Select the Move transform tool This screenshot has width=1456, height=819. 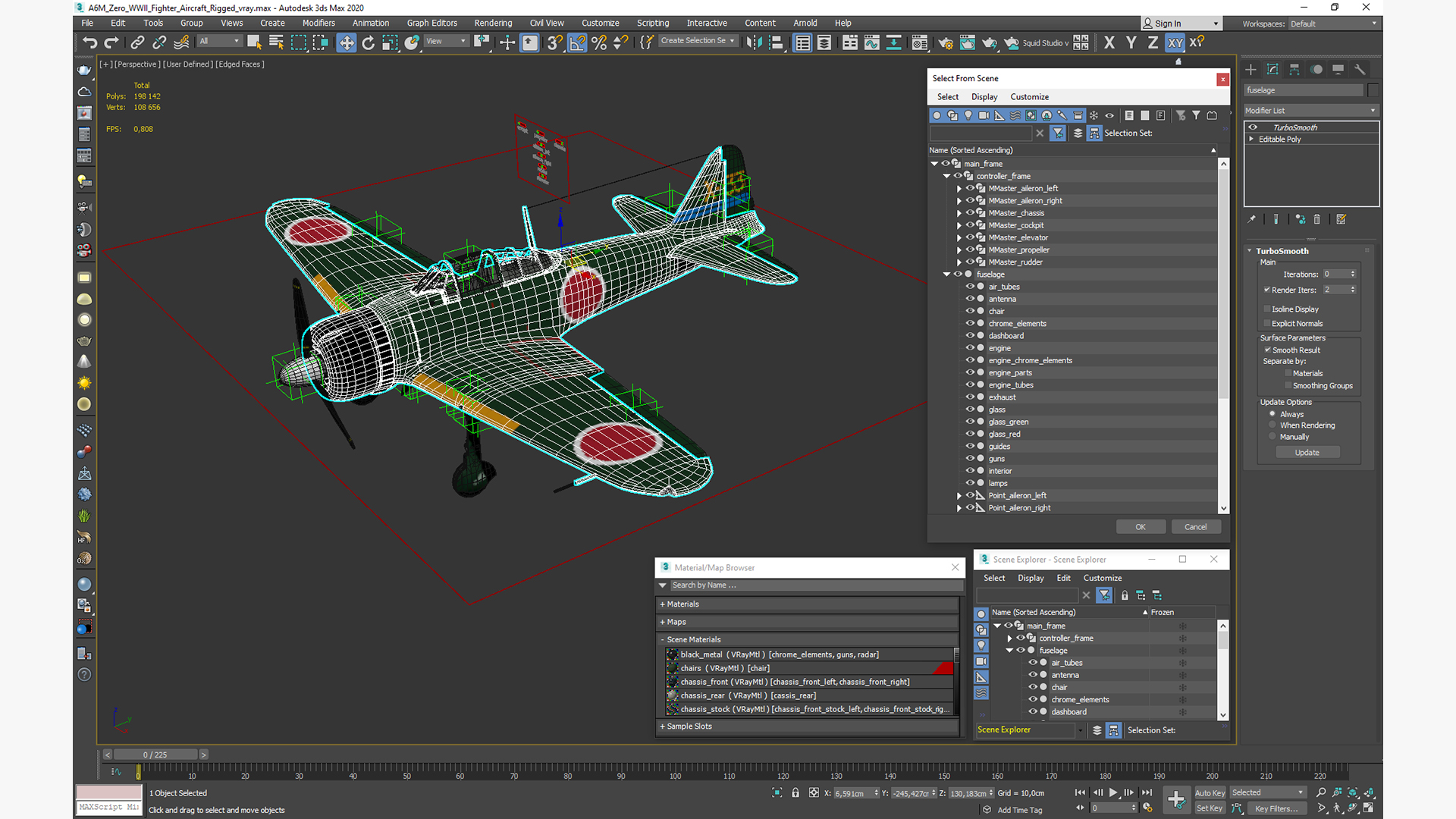(347, 42)
